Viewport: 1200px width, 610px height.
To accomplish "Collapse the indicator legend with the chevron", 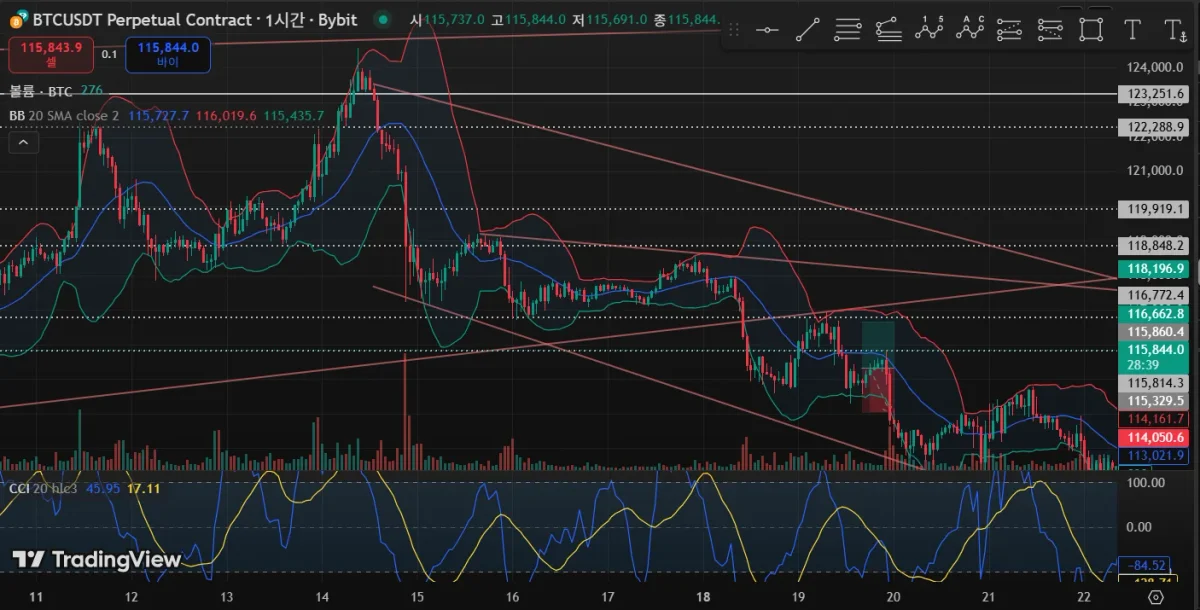I will tap(24, 143).
